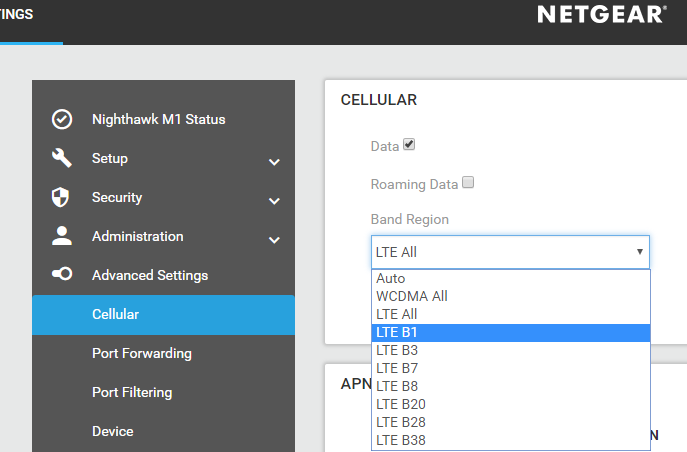The image size is (687, 452).
Task: Click the Nighthawk M1 Status checkmark icon
Action: click(62, 120)
